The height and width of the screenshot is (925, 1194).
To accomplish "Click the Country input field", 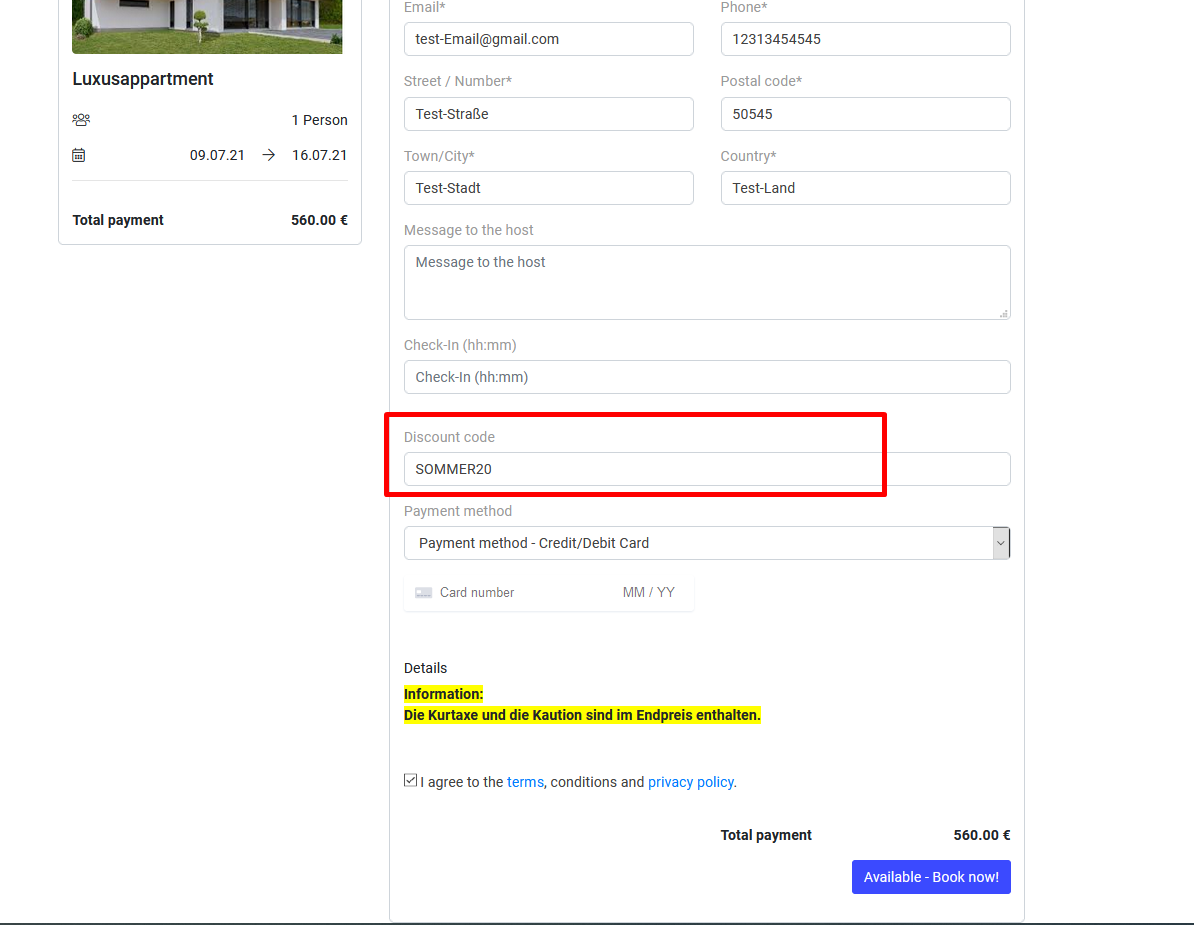I will (x=865, y=188).
